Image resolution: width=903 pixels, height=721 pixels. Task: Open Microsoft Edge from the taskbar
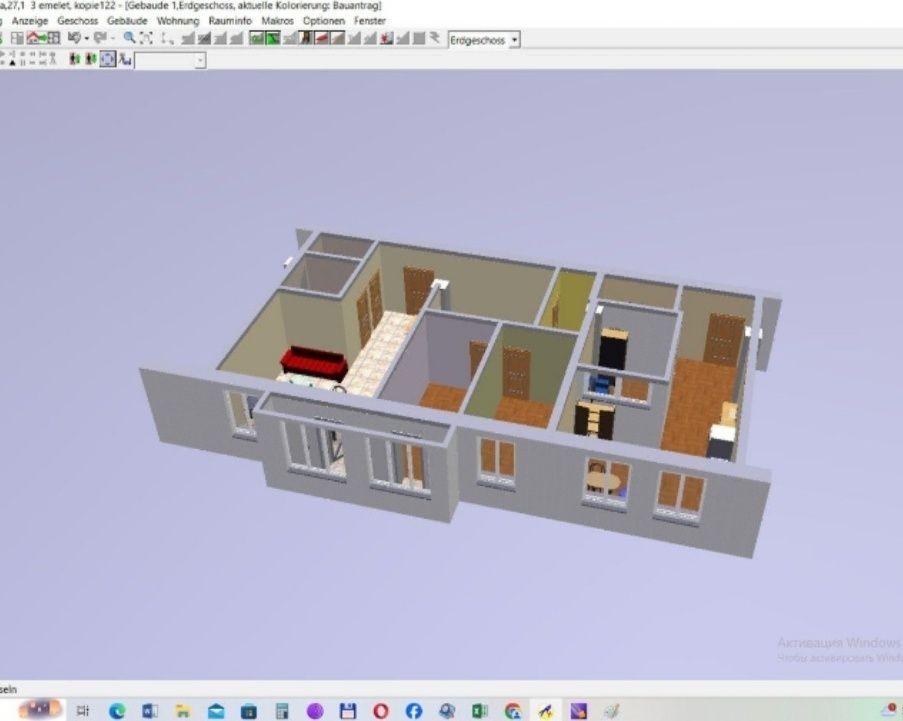[116, 710]
